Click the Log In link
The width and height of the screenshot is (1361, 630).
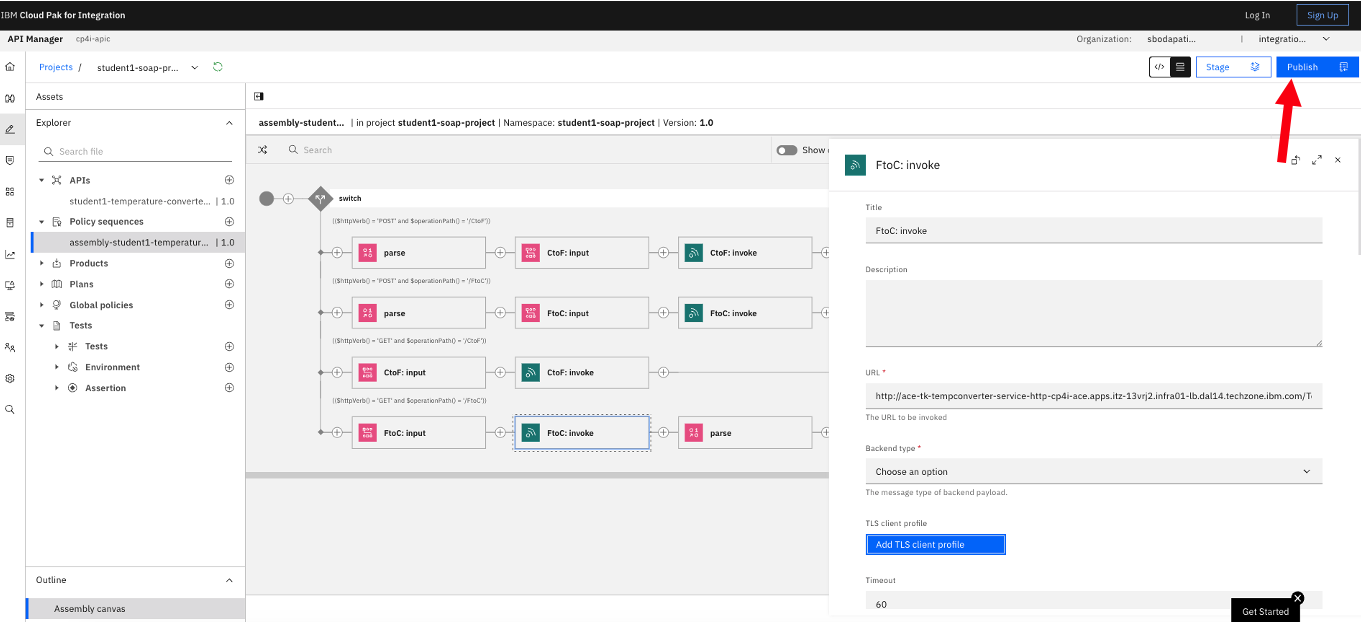(1257, 15)
